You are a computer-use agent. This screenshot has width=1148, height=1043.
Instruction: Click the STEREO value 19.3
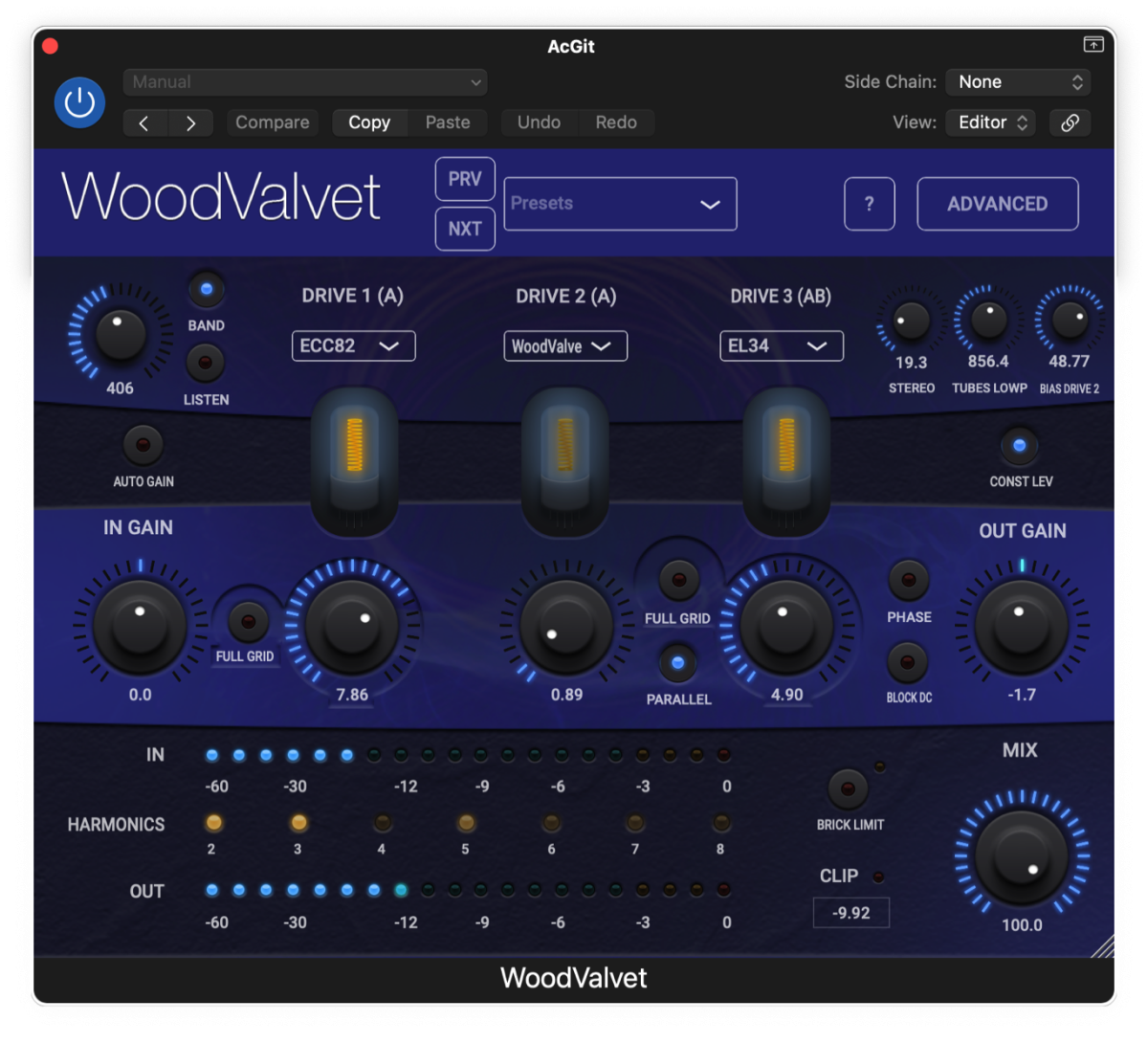pyautogui.click(x=911, y=363)
